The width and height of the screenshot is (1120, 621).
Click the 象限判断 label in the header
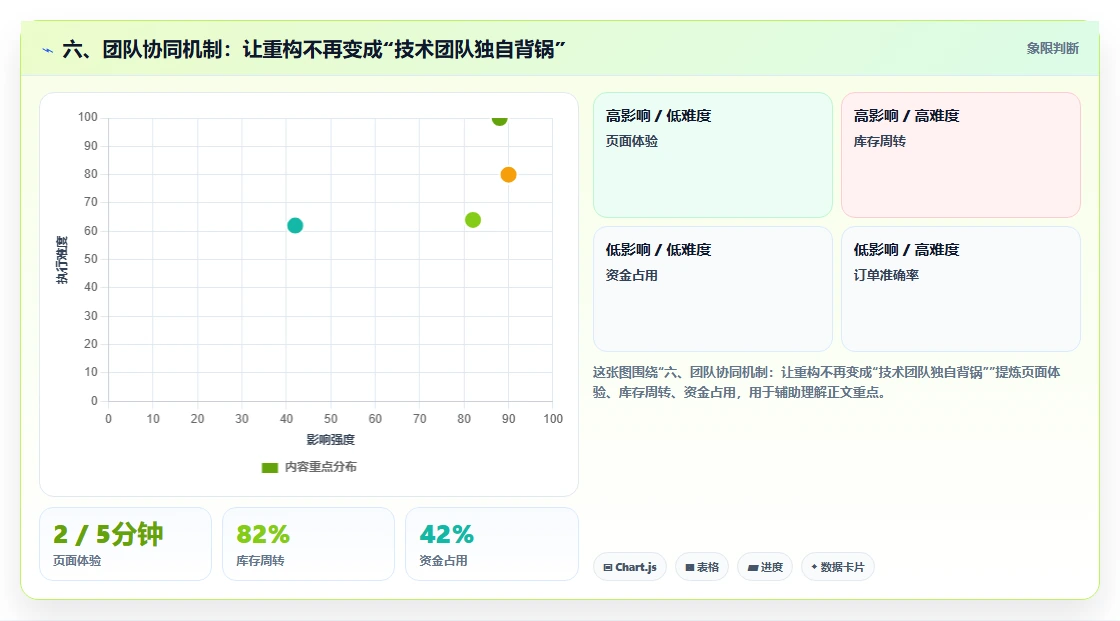pos(1053,49)
